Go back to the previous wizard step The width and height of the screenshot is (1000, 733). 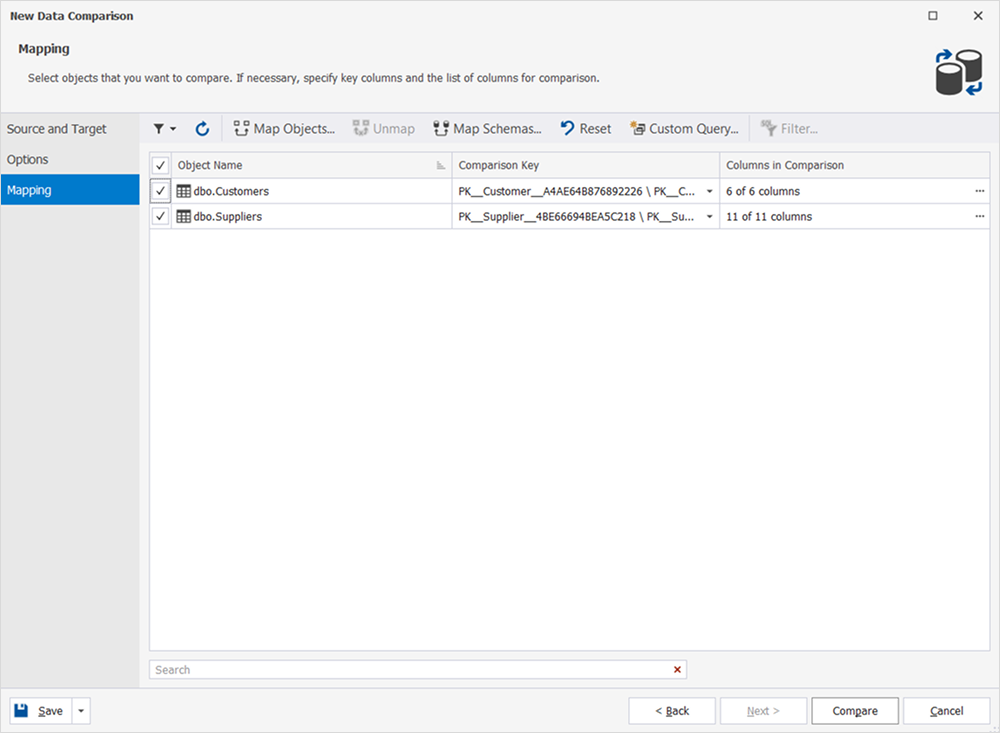[x=671, y=710]
